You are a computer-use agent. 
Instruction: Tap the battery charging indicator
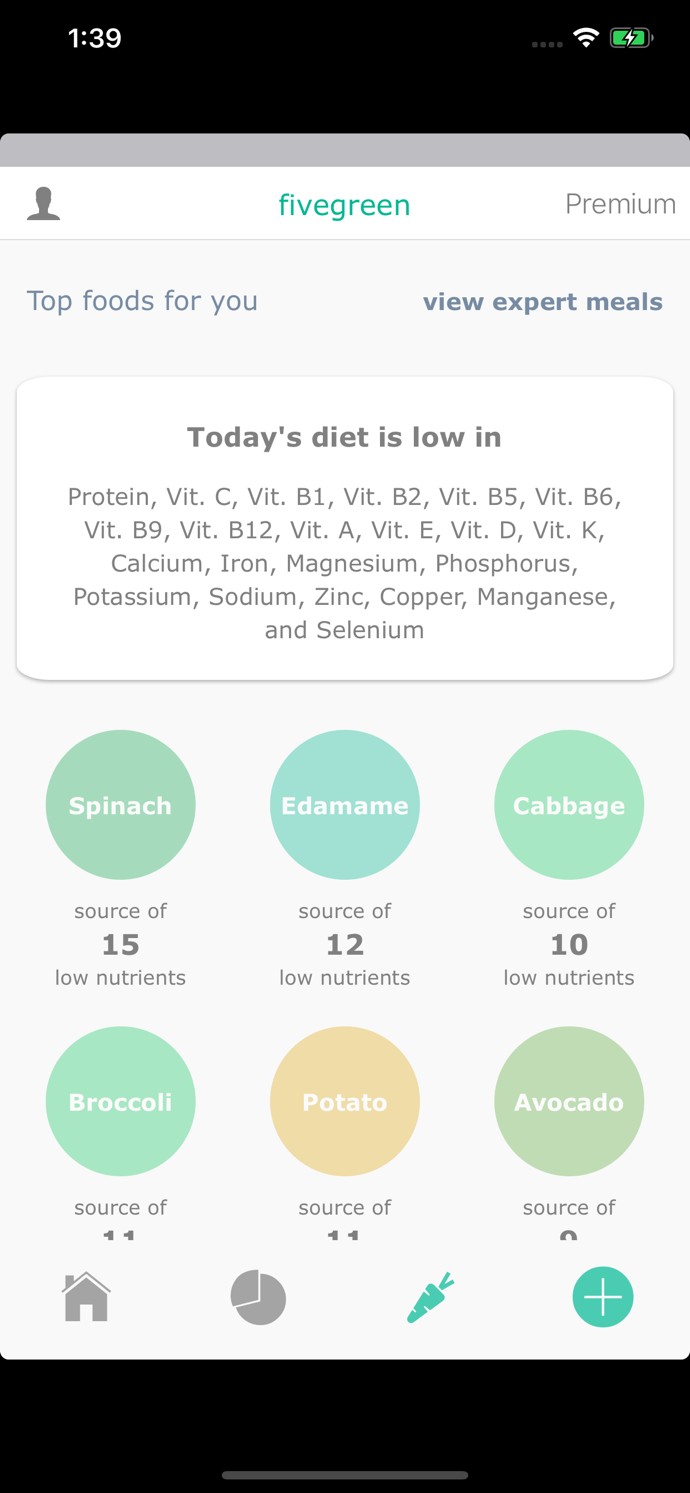click(631, 38)
